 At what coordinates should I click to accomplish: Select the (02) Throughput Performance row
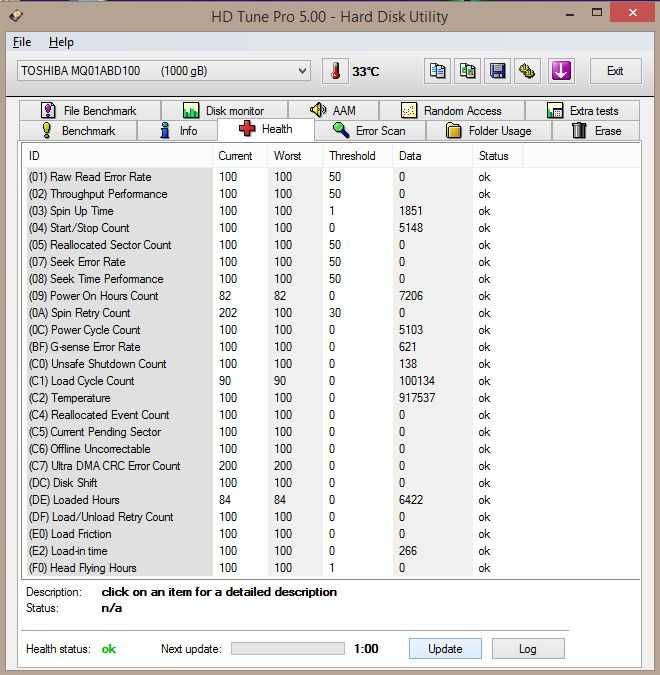tap(331, 194)
